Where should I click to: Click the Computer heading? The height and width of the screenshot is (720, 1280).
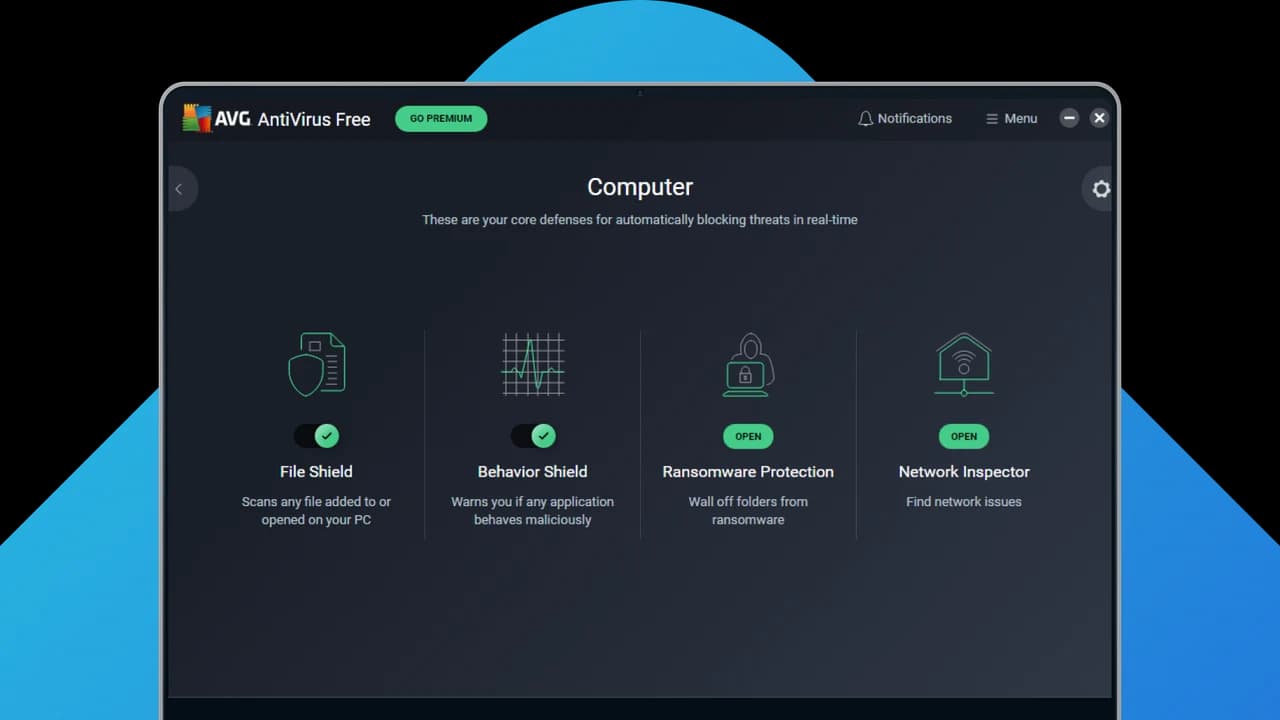tap(640, 187)
